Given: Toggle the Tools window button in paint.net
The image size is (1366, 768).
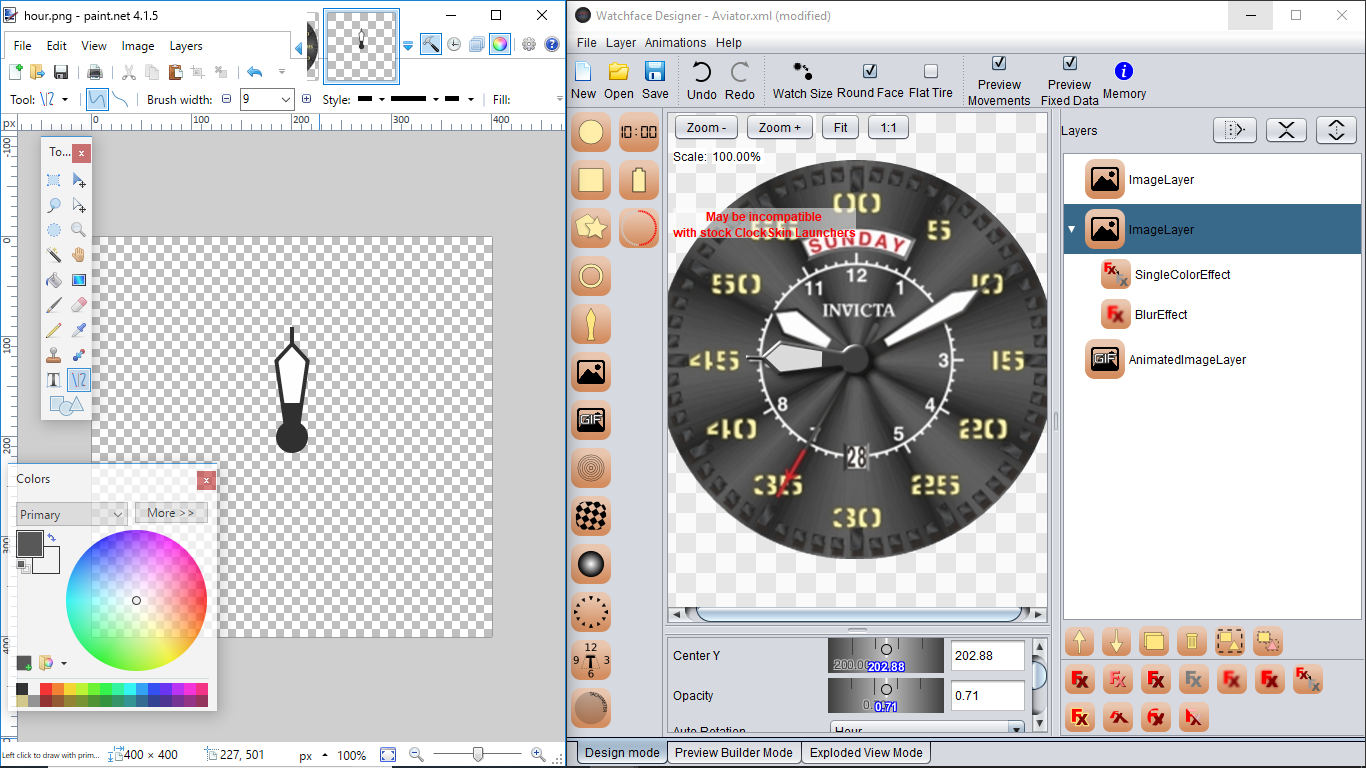Looking at the screenshot, I should pyautogui.click(x=431, y=44).
